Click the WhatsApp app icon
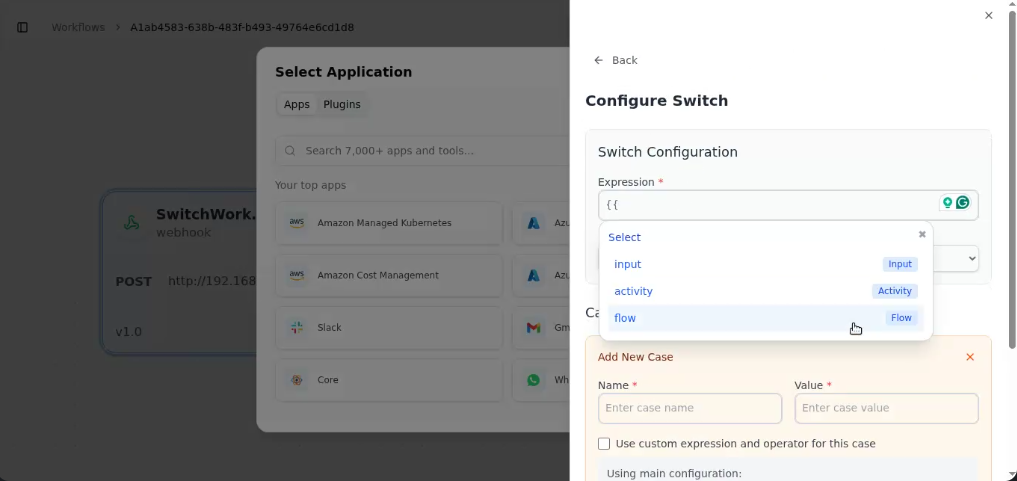The image size is (1017, 481). 534,380
